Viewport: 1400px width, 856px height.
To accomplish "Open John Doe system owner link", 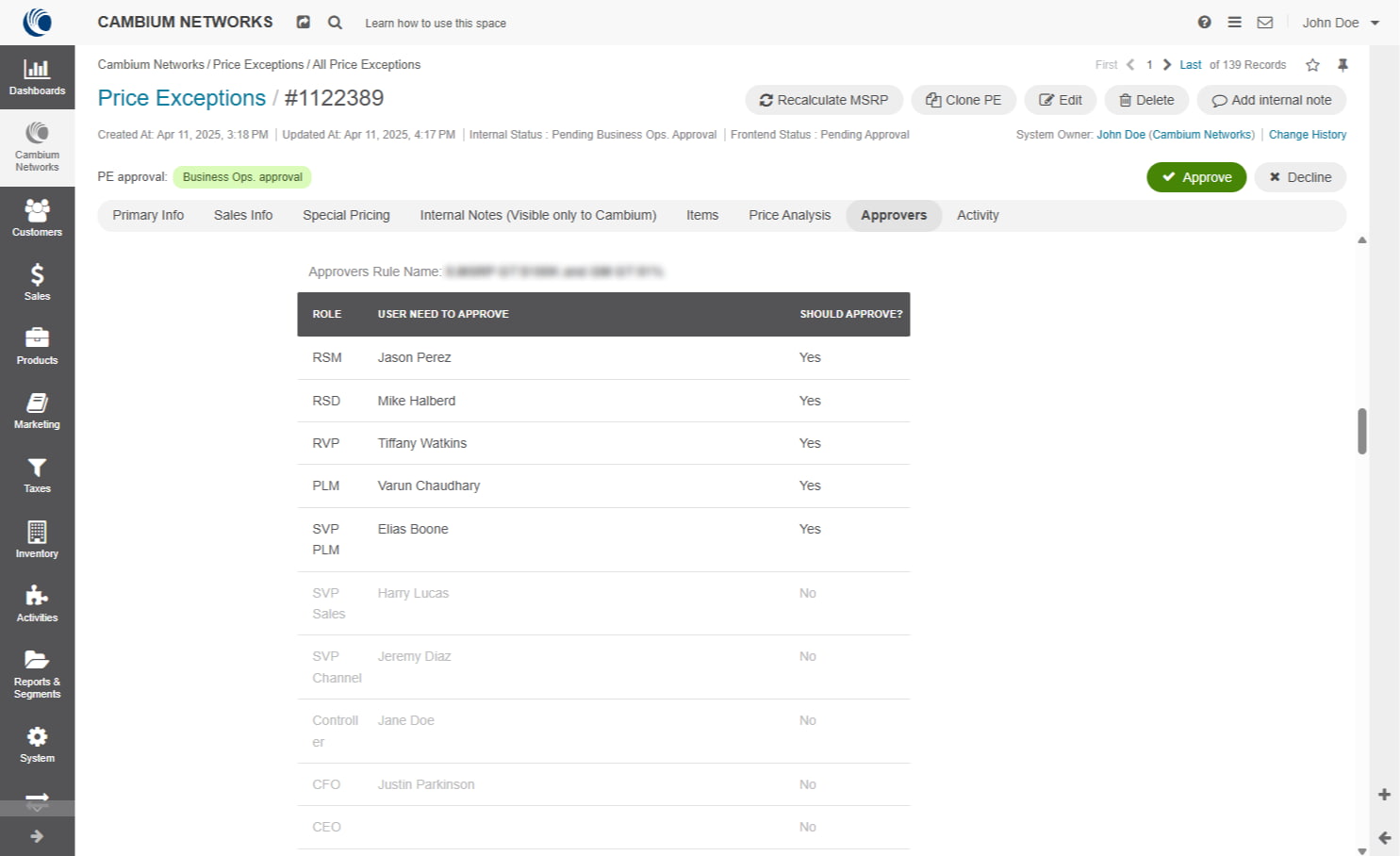I will coord(1121,135).
